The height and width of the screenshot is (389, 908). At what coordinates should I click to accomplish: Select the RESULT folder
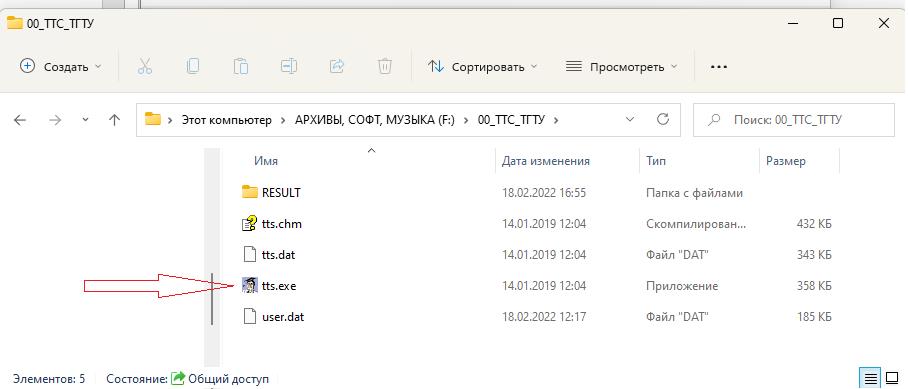pos(281,192)
